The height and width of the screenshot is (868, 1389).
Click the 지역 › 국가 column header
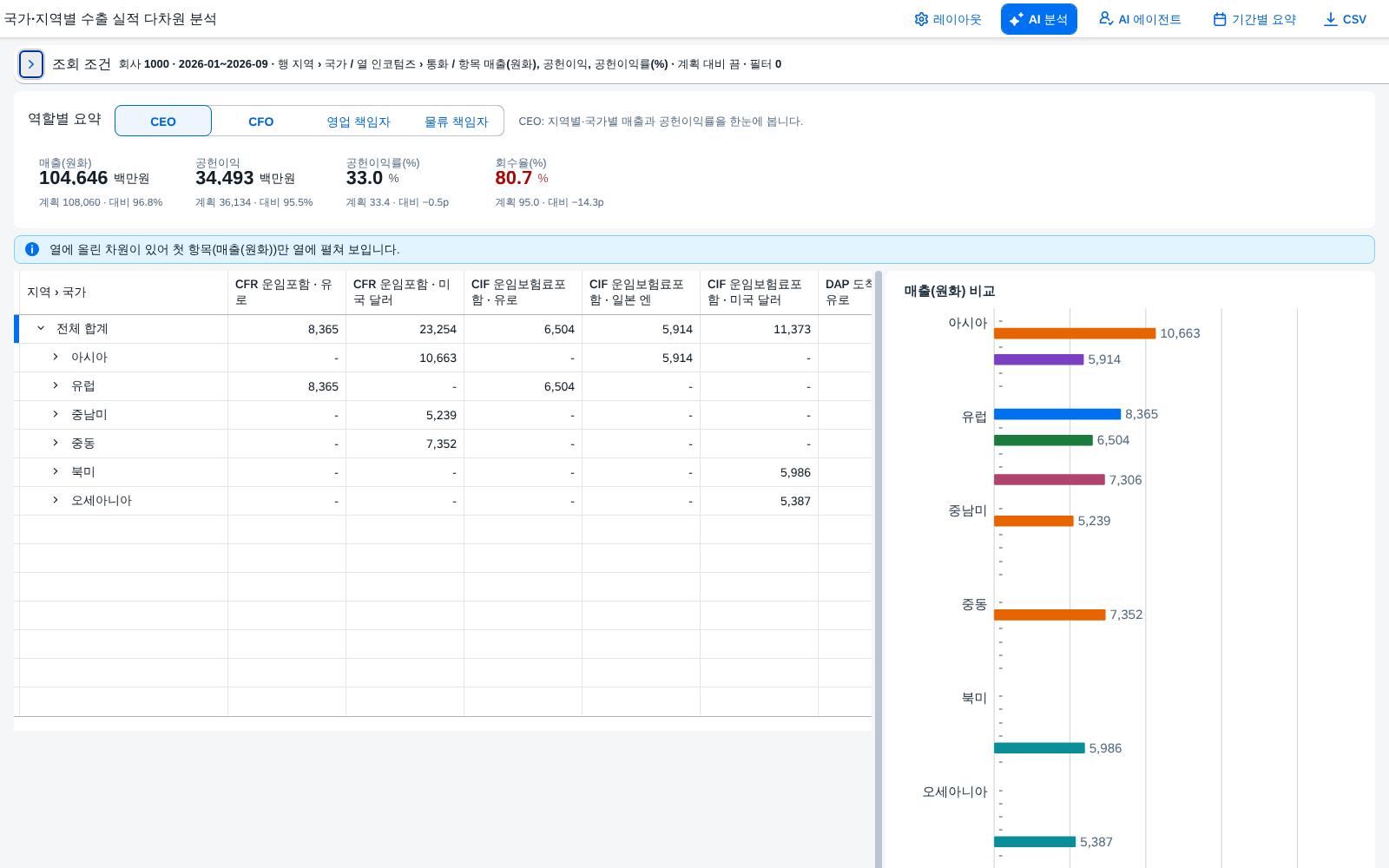(x=123, y=293)
